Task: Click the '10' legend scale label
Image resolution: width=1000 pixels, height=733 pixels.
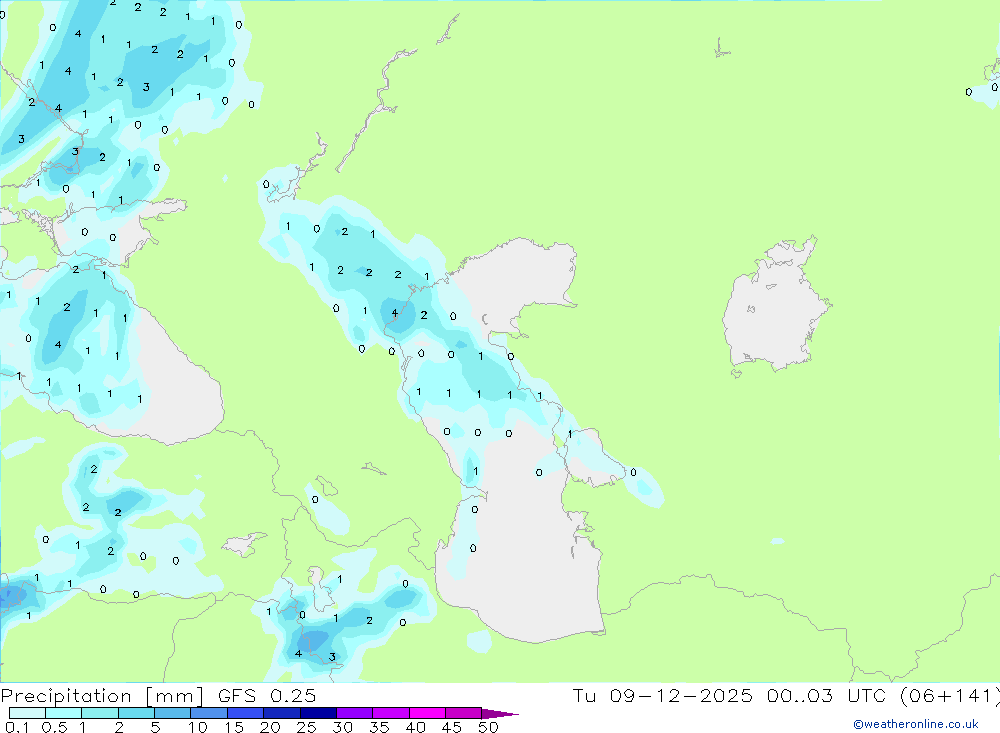Action: coord(197,727)
